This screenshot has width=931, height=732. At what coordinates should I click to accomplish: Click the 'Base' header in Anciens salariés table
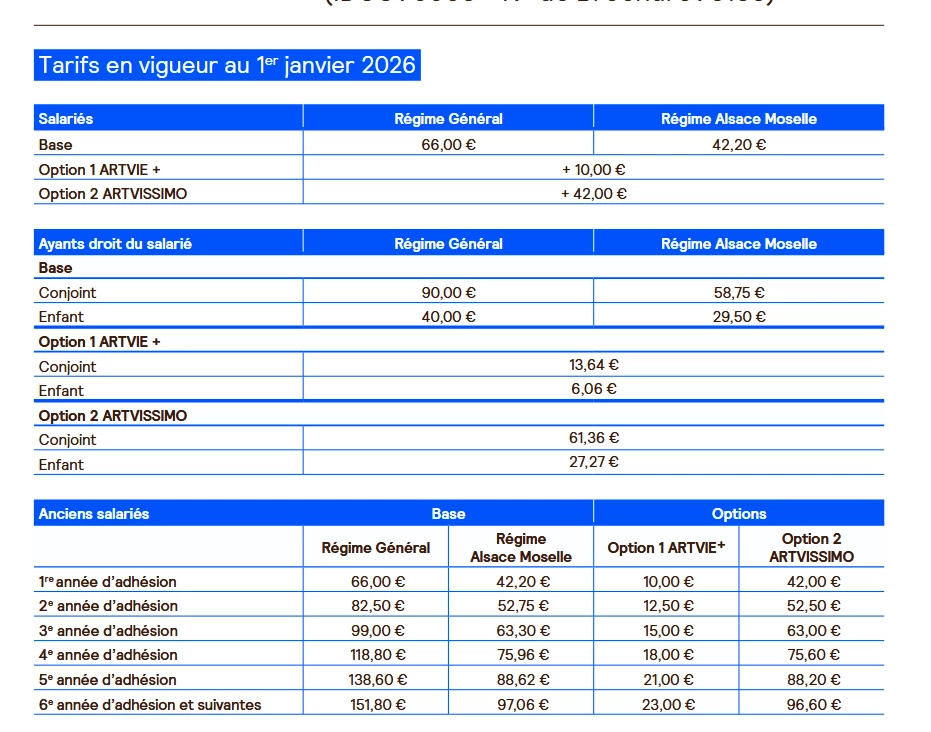click(448, 514)
